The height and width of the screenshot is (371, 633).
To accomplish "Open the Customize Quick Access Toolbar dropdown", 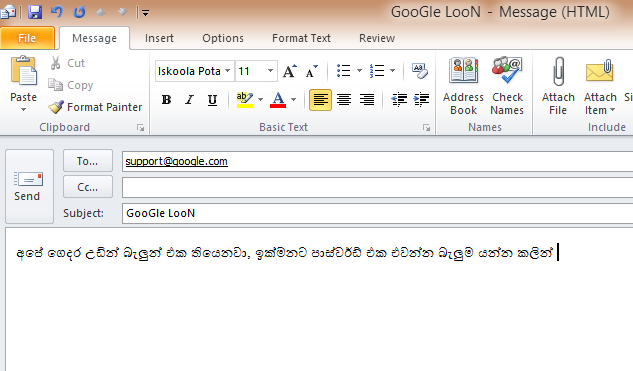I will point(145,13).
